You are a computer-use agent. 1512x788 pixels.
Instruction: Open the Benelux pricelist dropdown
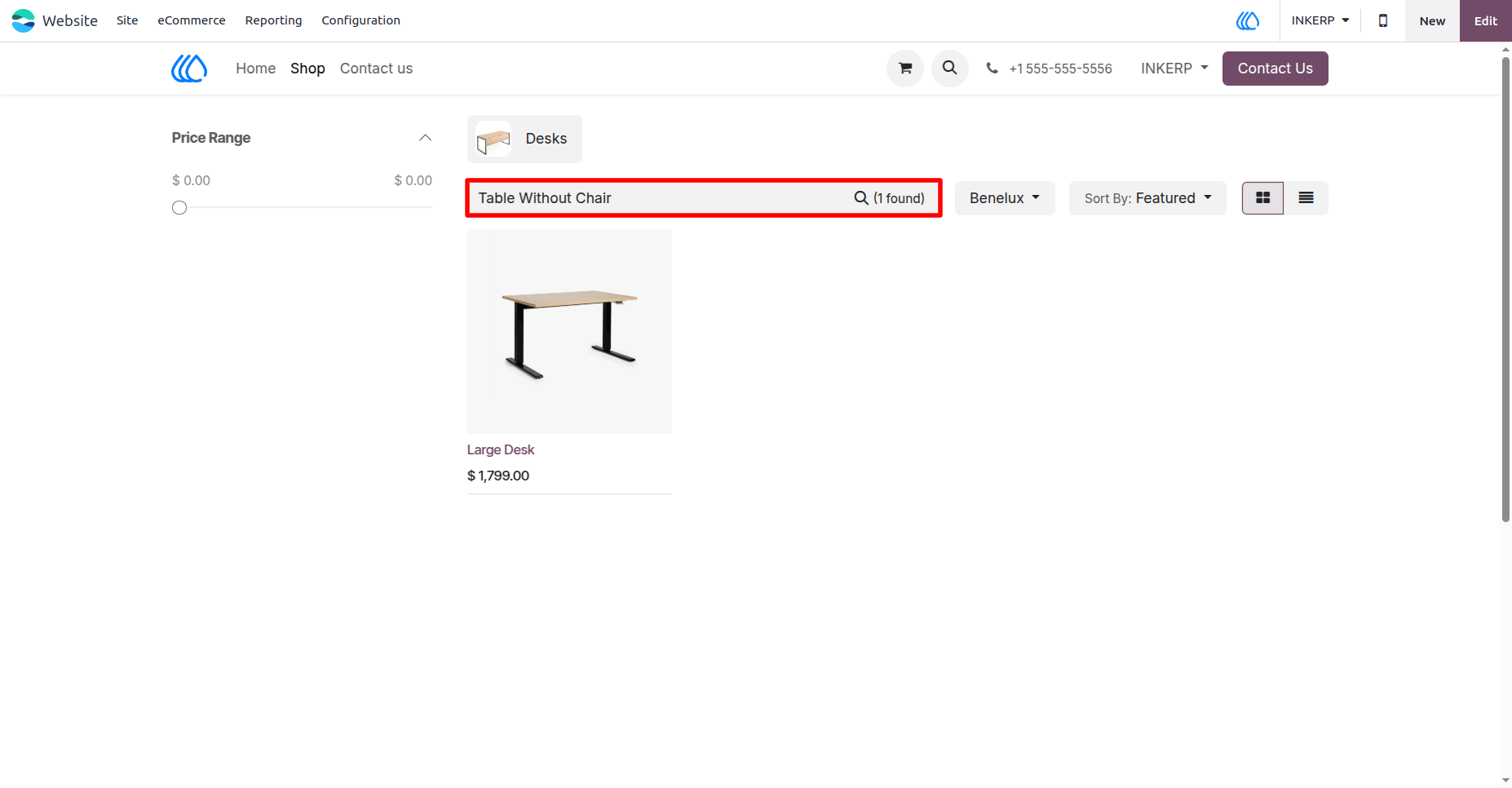click(x=1005, y=198)
